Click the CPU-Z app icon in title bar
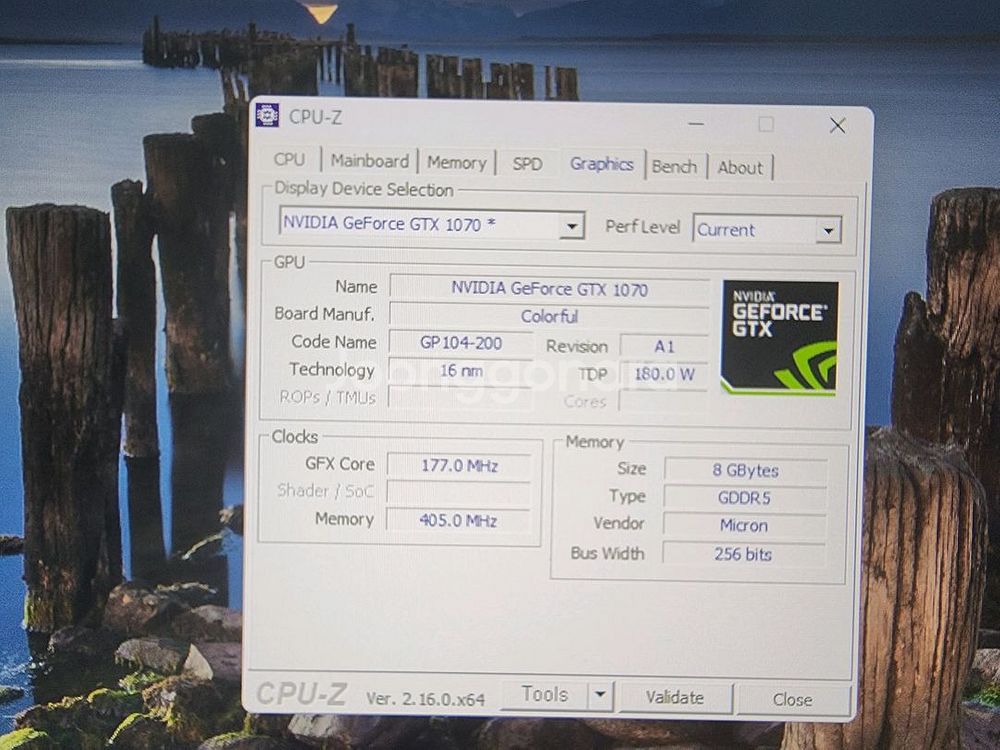 (x=267, y=115)
